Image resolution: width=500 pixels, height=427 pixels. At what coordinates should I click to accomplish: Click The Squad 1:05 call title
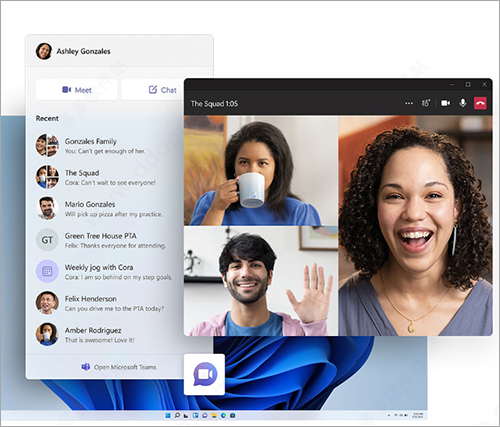[214, 104]
